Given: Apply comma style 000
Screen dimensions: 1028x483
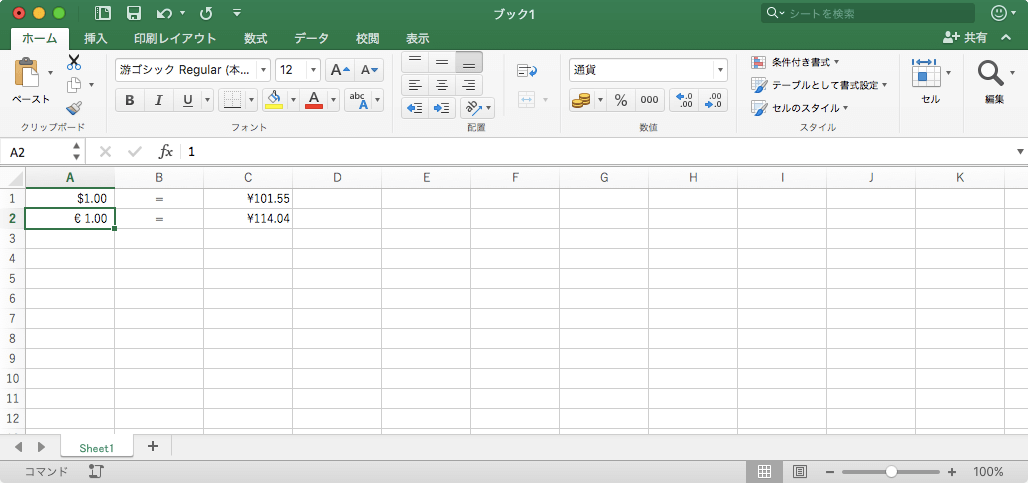Looking at the screenshot, I should 649,100.
